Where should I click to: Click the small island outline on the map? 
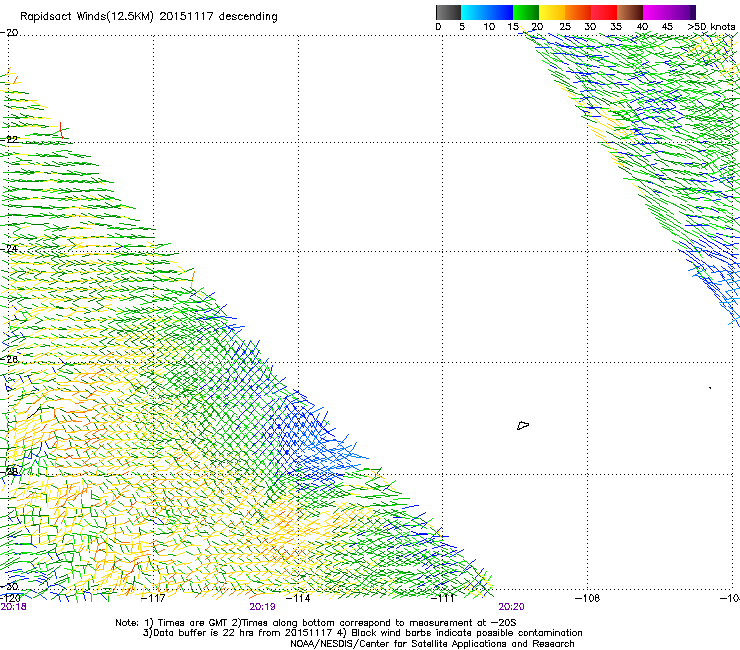tap(523, 426)
